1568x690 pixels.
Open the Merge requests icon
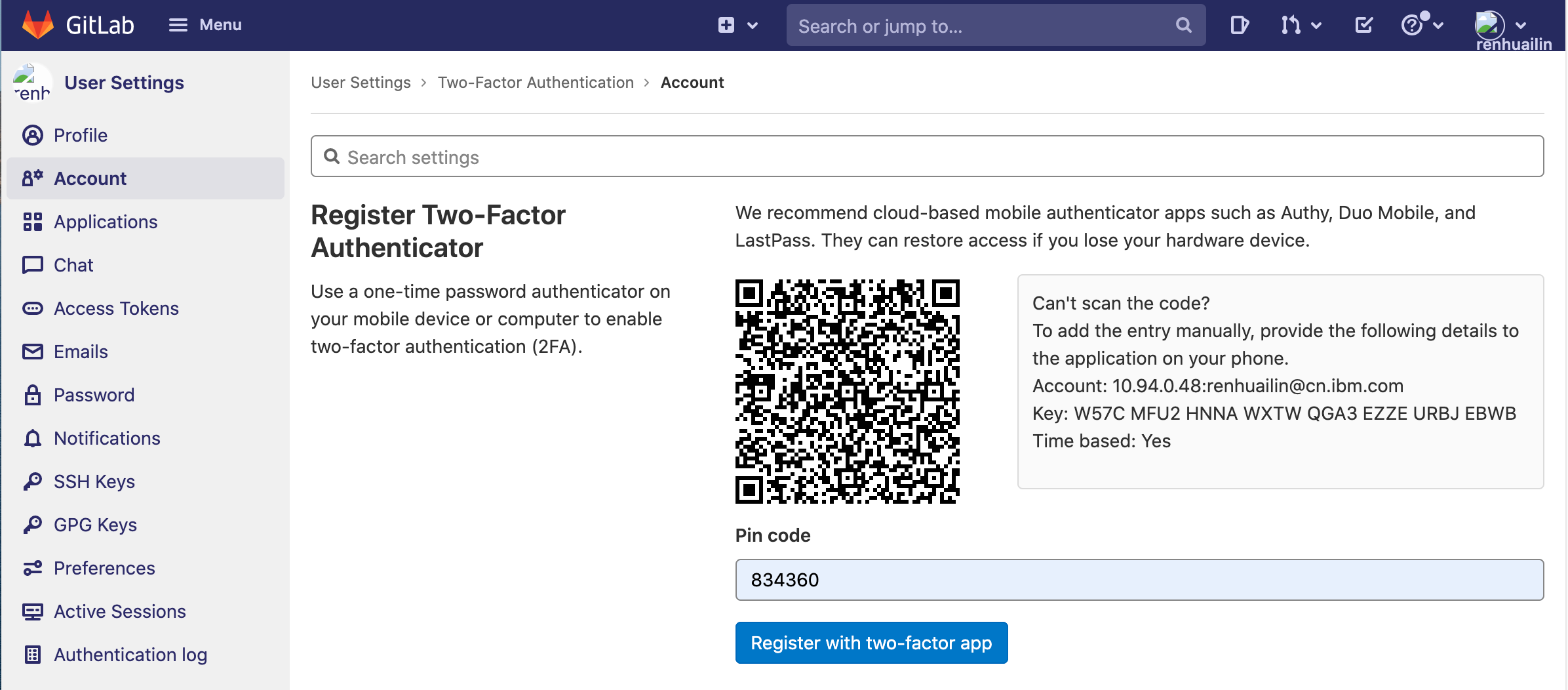coord(1290,25)
